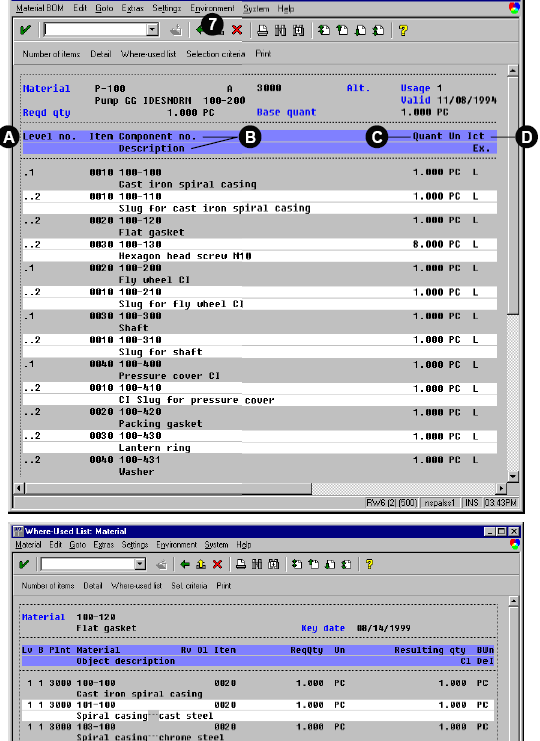Click command input field in Where-Used List window
The height and width of the screenshot is (741, 540).
pyautogui.click(x=87, y=564)
